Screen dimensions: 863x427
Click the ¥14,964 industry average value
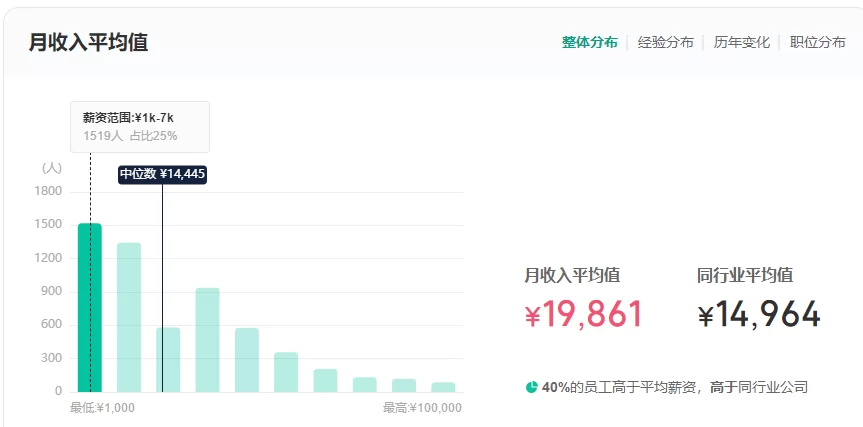click(759, 315)
